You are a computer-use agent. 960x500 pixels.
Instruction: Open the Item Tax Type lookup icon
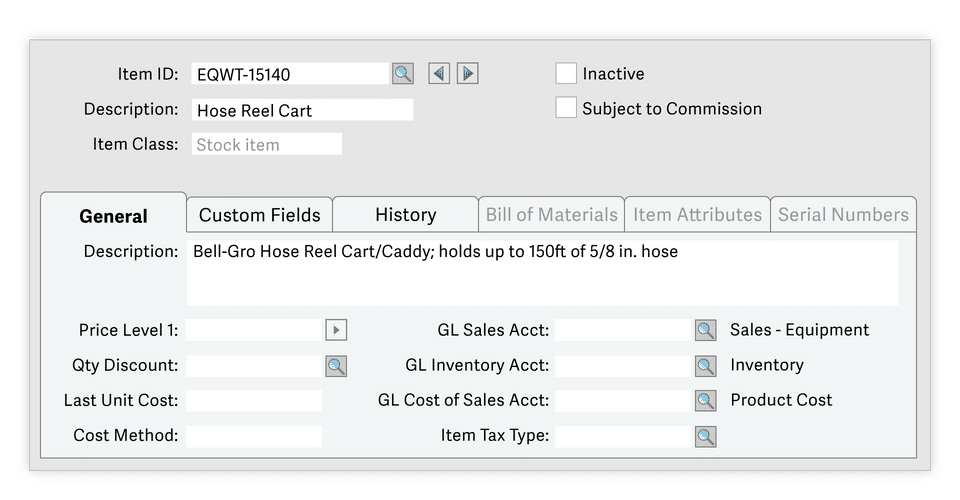point(706,436)
